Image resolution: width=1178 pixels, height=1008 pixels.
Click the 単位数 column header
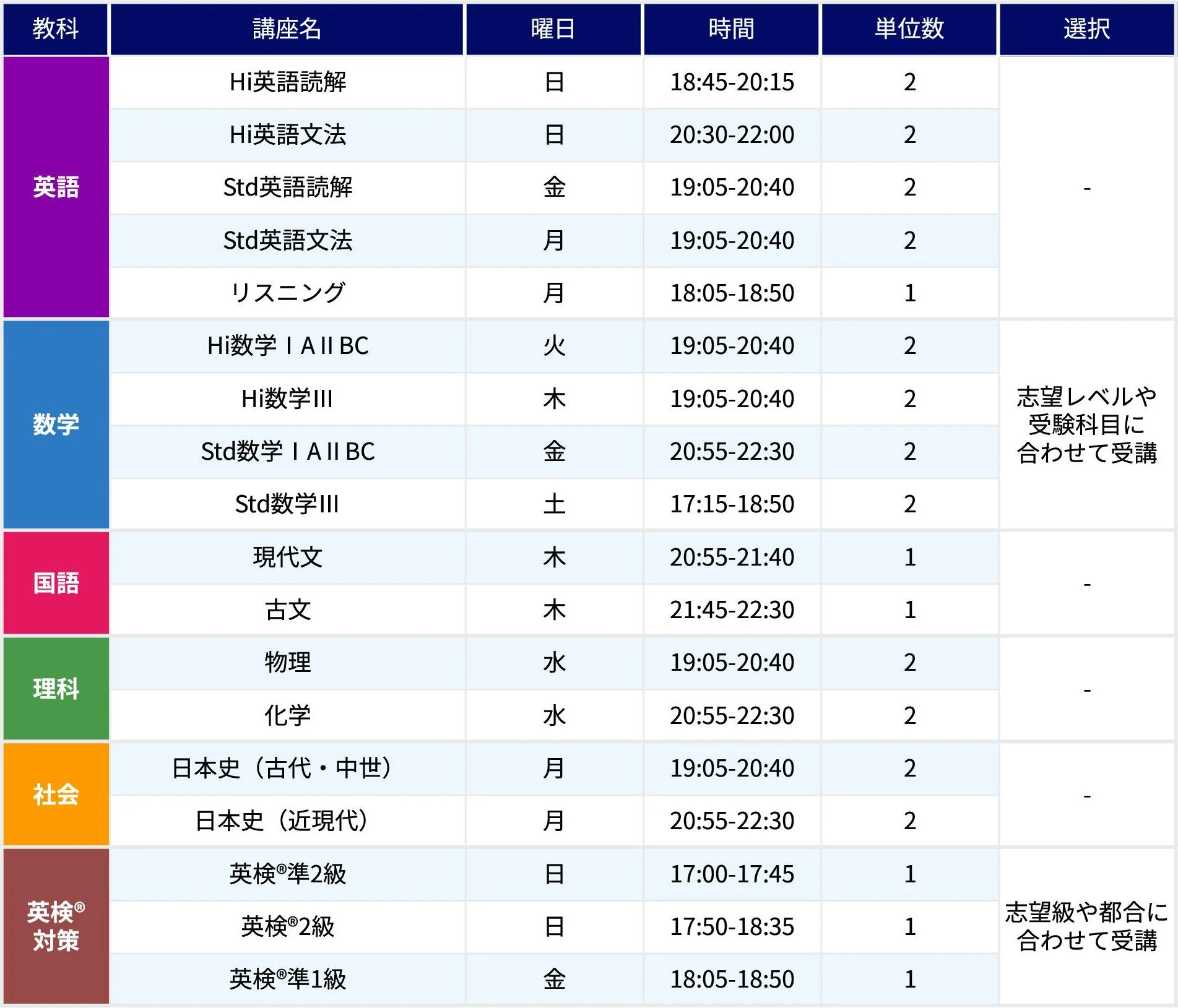pos(909,29)
